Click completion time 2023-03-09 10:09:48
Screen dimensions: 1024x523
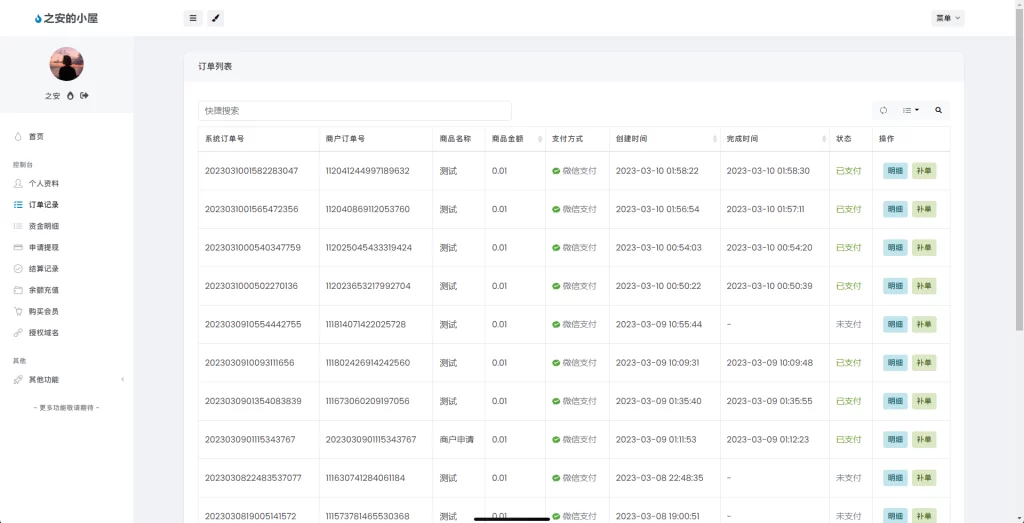point(769,363)
